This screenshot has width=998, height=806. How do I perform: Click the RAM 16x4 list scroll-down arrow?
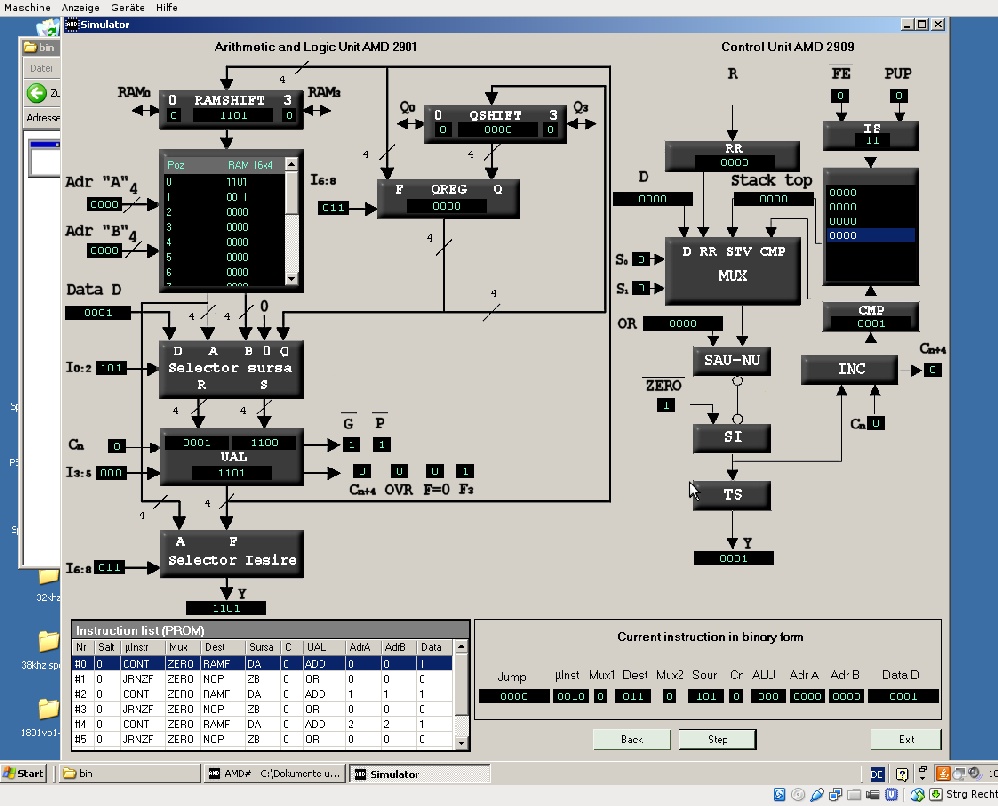[x=292, y=279]
